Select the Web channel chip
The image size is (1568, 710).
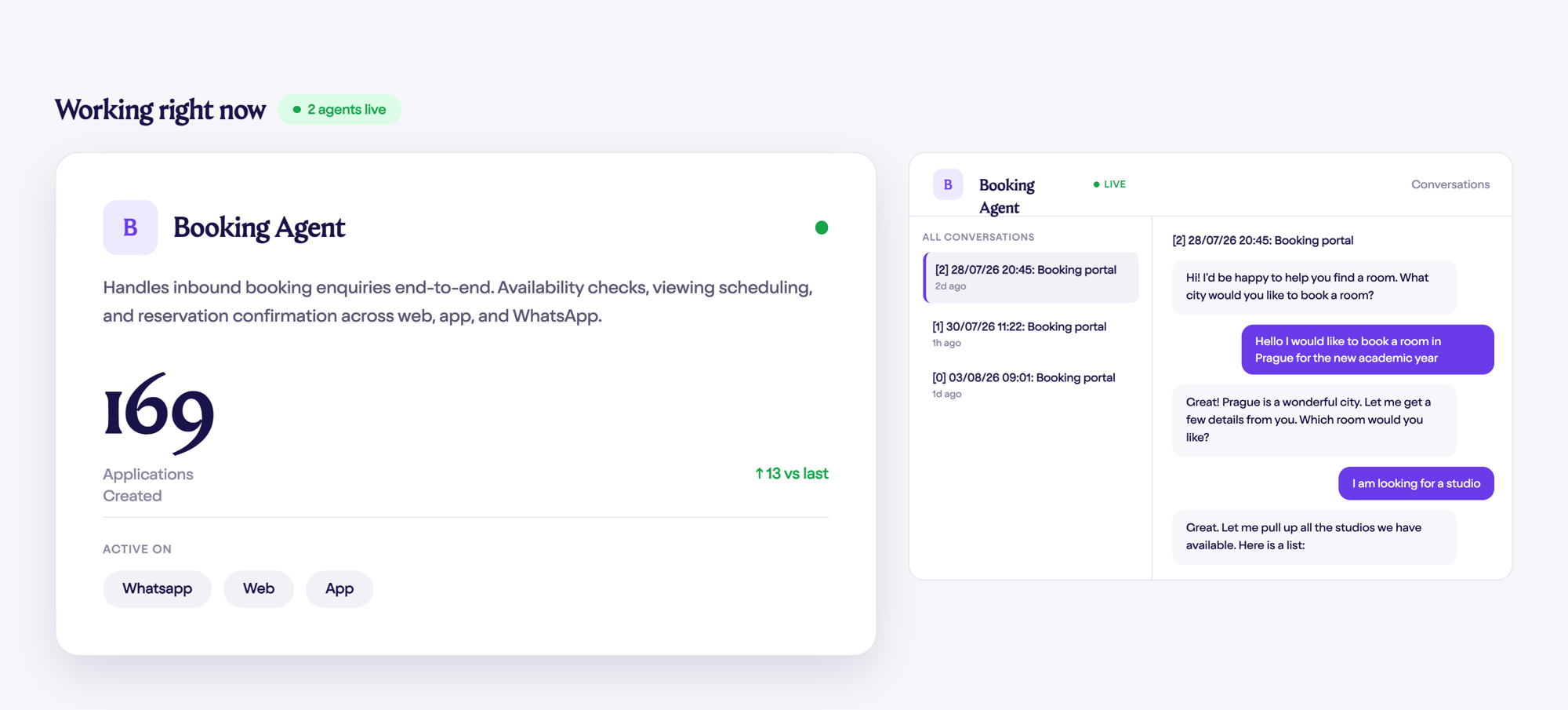259,588
